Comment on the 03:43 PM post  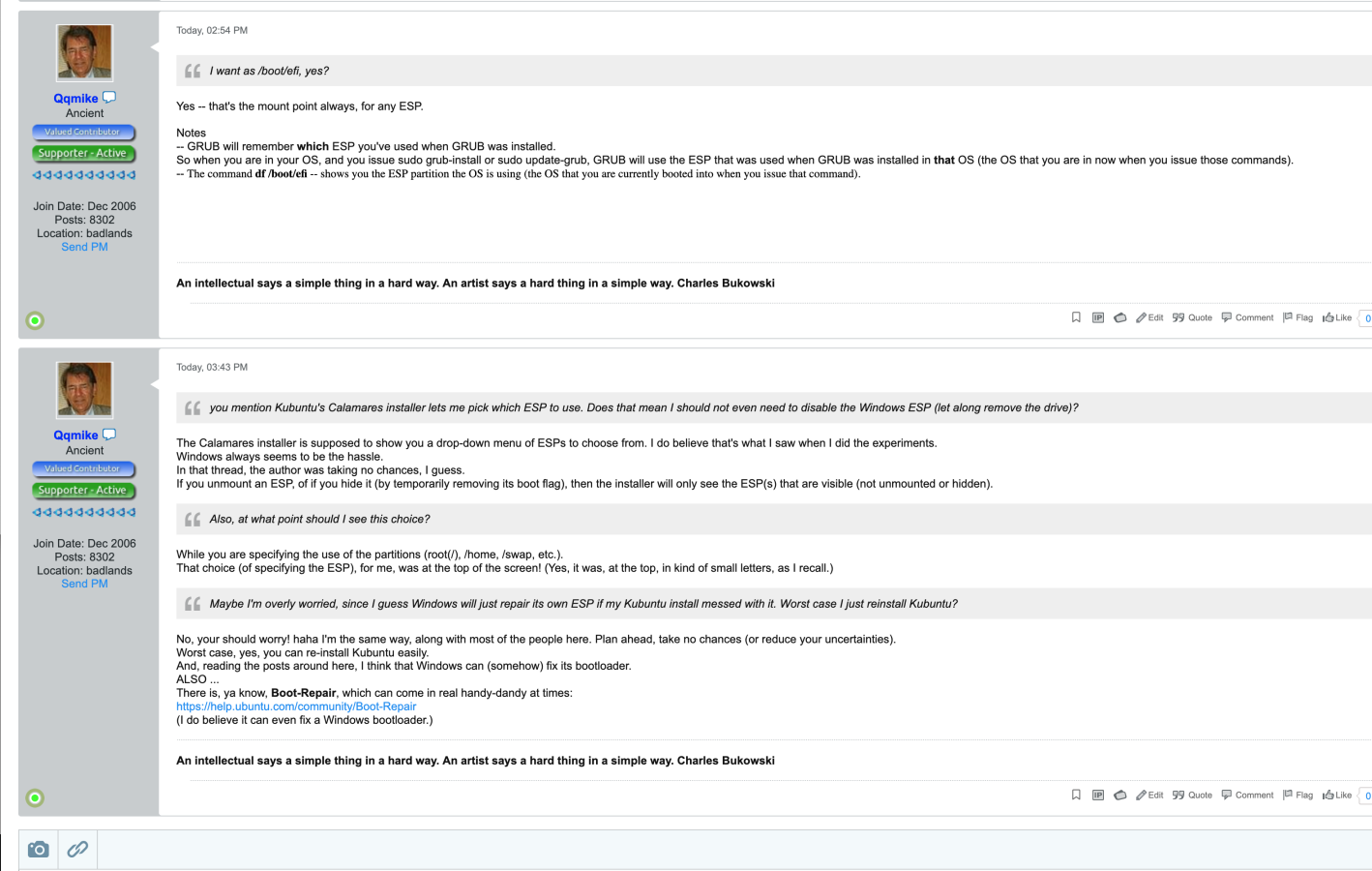point(1247,795)
